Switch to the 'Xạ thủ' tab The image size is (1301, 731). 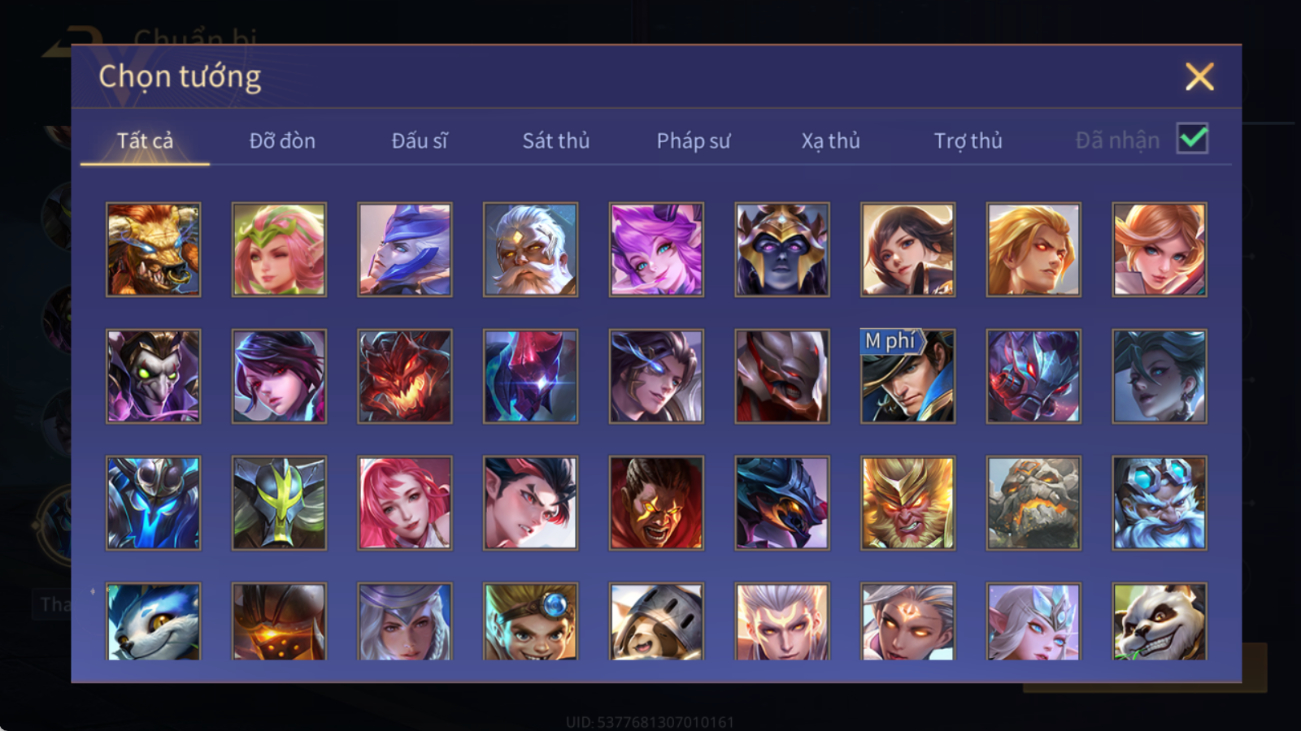tap(830, 141)
